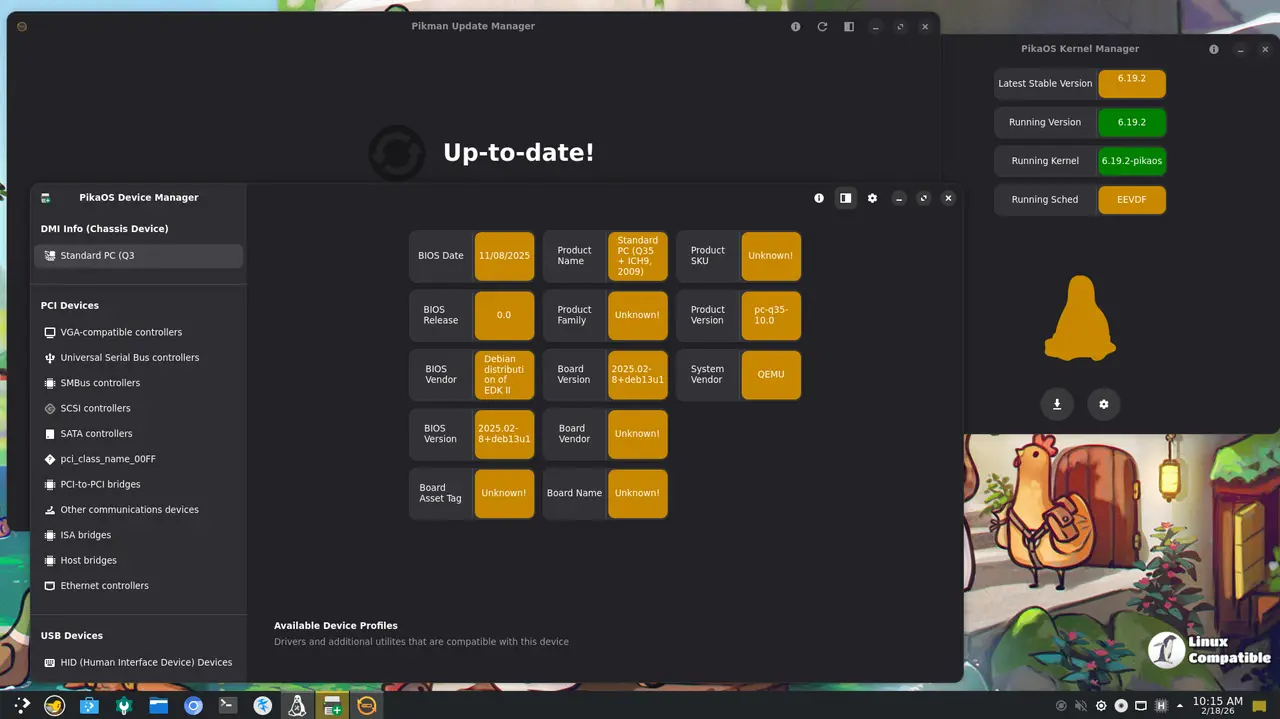The height and width of the screenshot is (719, 1280).
Task: Open Universal Serial Bus controllers list
Action: (x=129, y=358)
